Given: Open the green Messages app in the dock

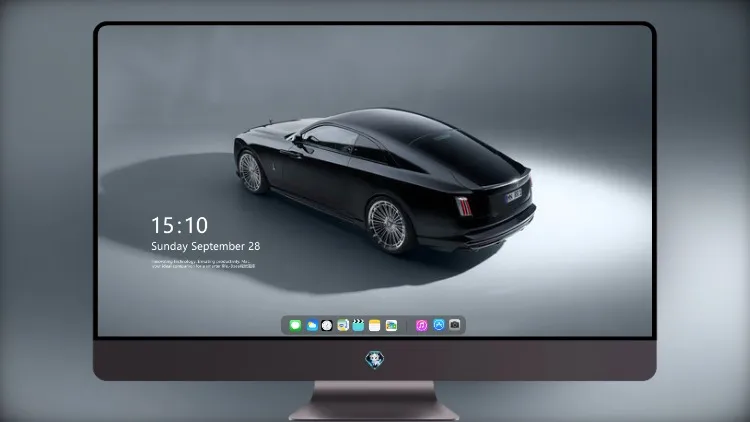Looking at the screenshot, I should point(295,325).
